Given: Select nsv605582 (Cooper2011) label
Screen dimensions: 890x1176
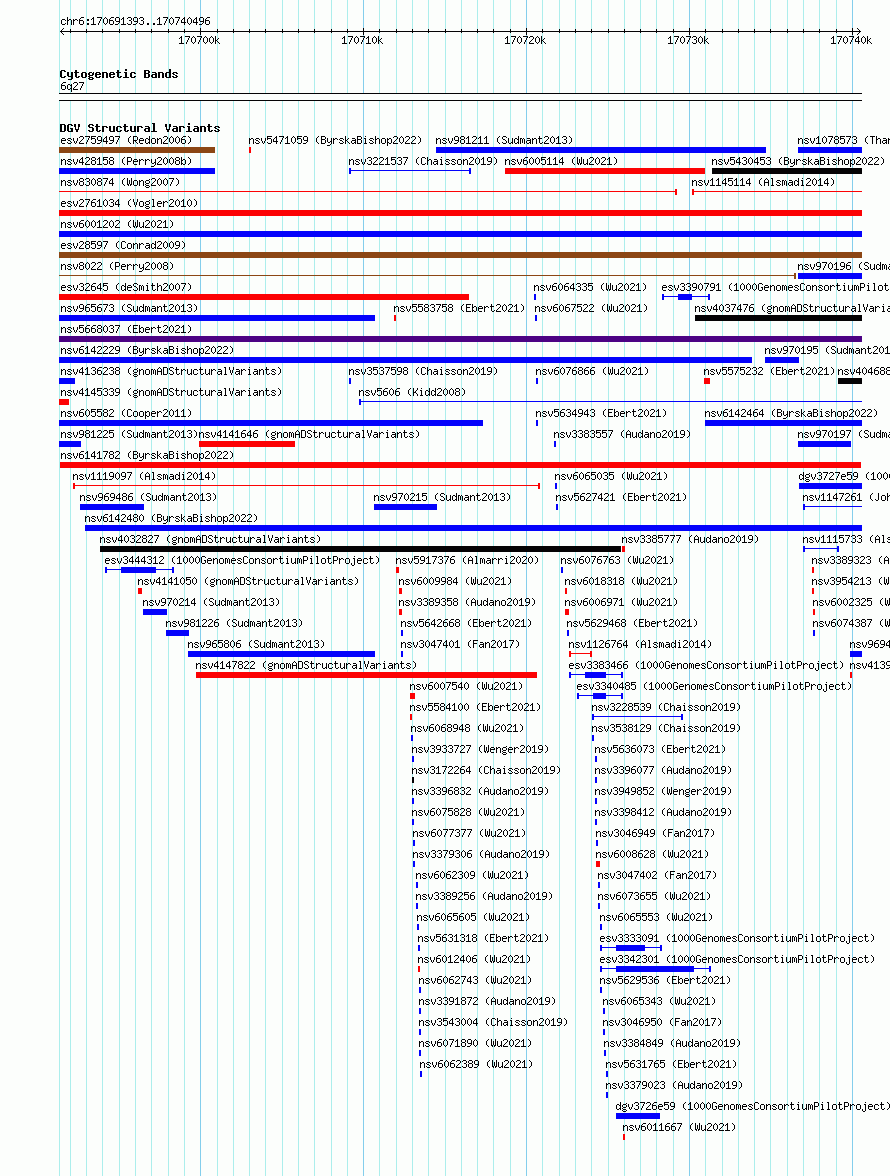Looking at the screenshot, I should tap(126, 413).
